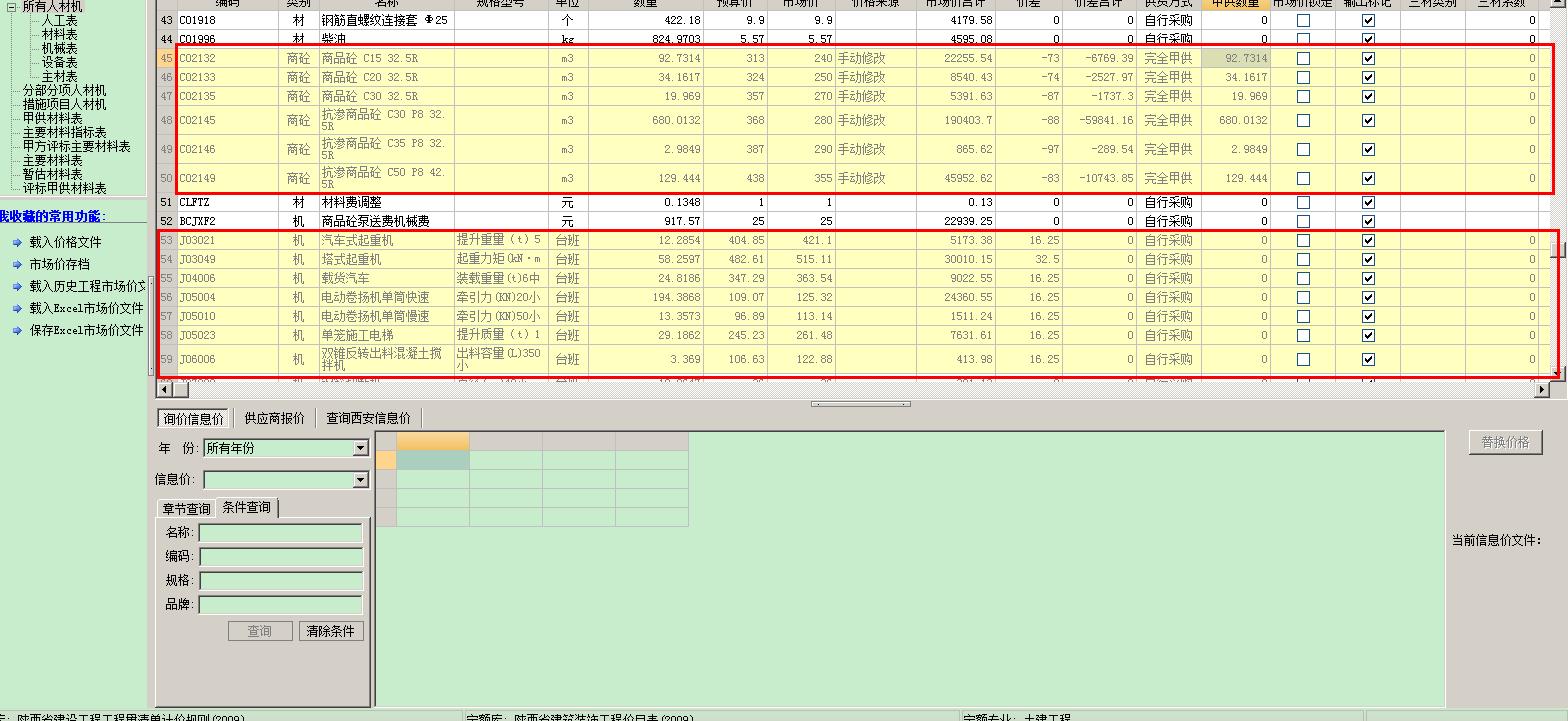Open the 年份 dropdown showing 所有年份
The image size is (1568, 721).
point(361,448)
